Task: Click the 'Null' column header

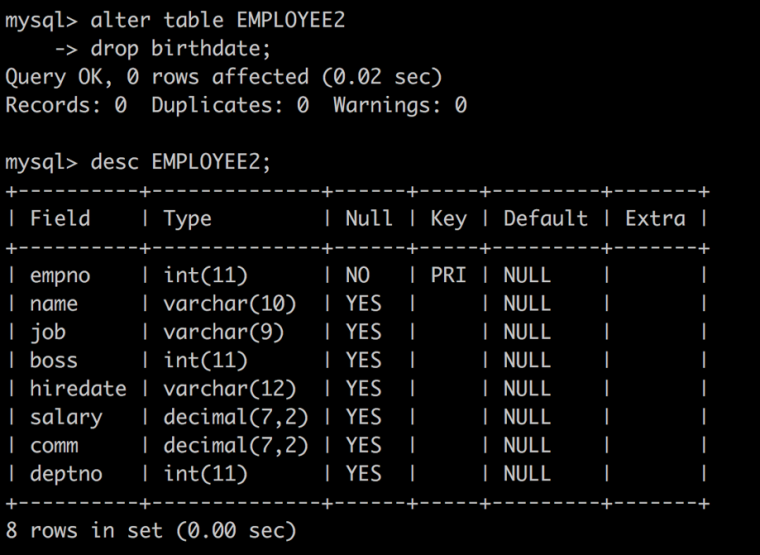Action: (x=369, y=219)
